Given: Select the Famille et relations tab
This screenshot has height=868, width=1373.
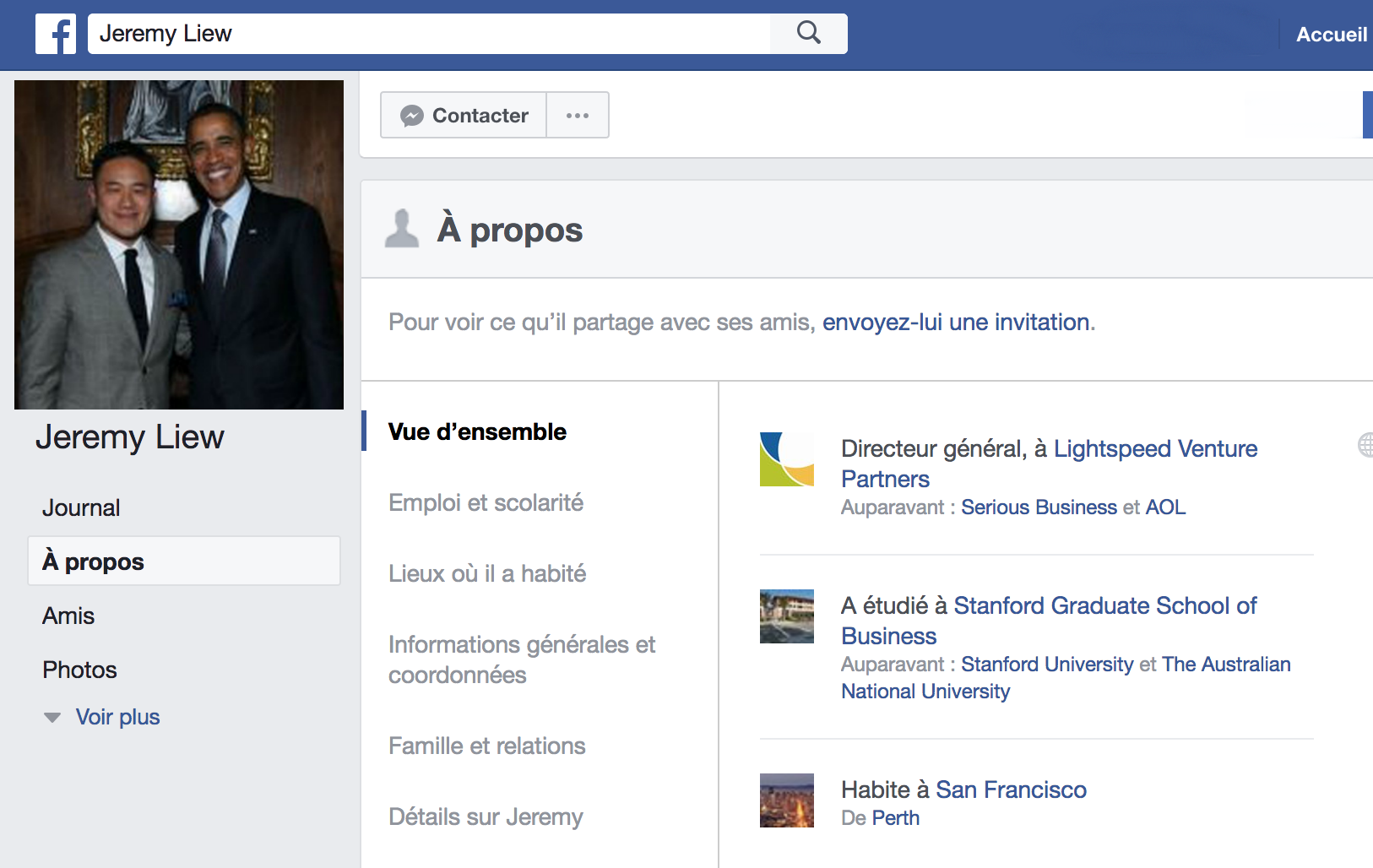Looking at the screenshot, I should 486,746.
